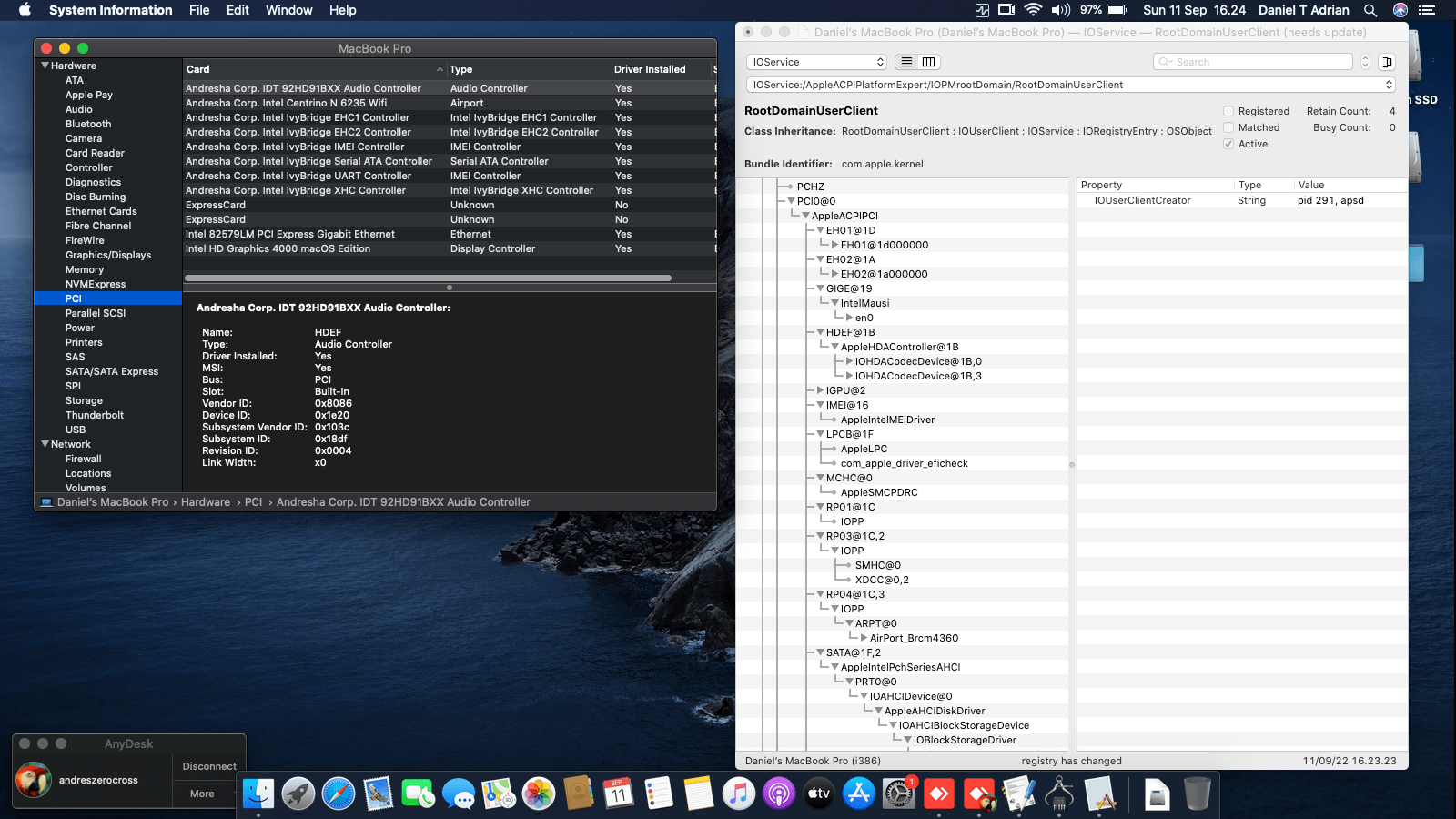Toggle the Registered checkbox

point(1228,111)
